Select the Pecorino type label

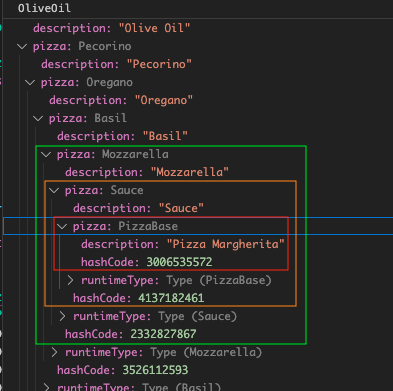coord(105,46)
